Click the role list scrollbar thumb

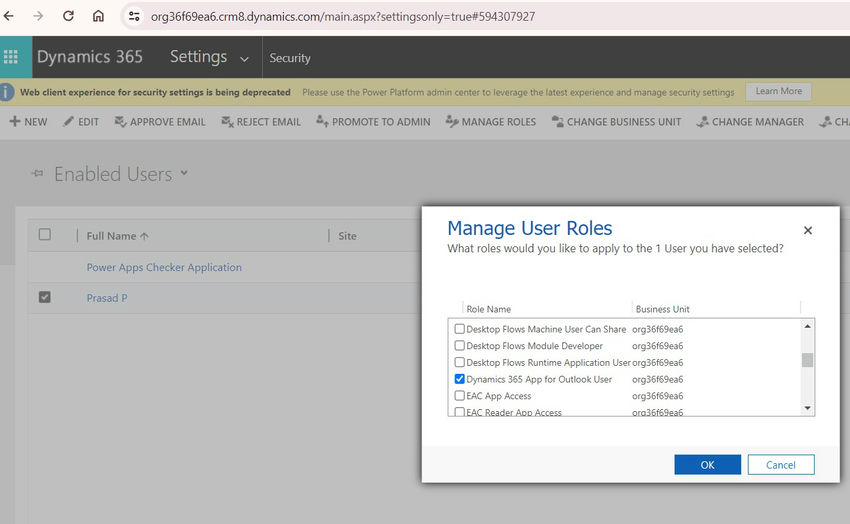808,360
